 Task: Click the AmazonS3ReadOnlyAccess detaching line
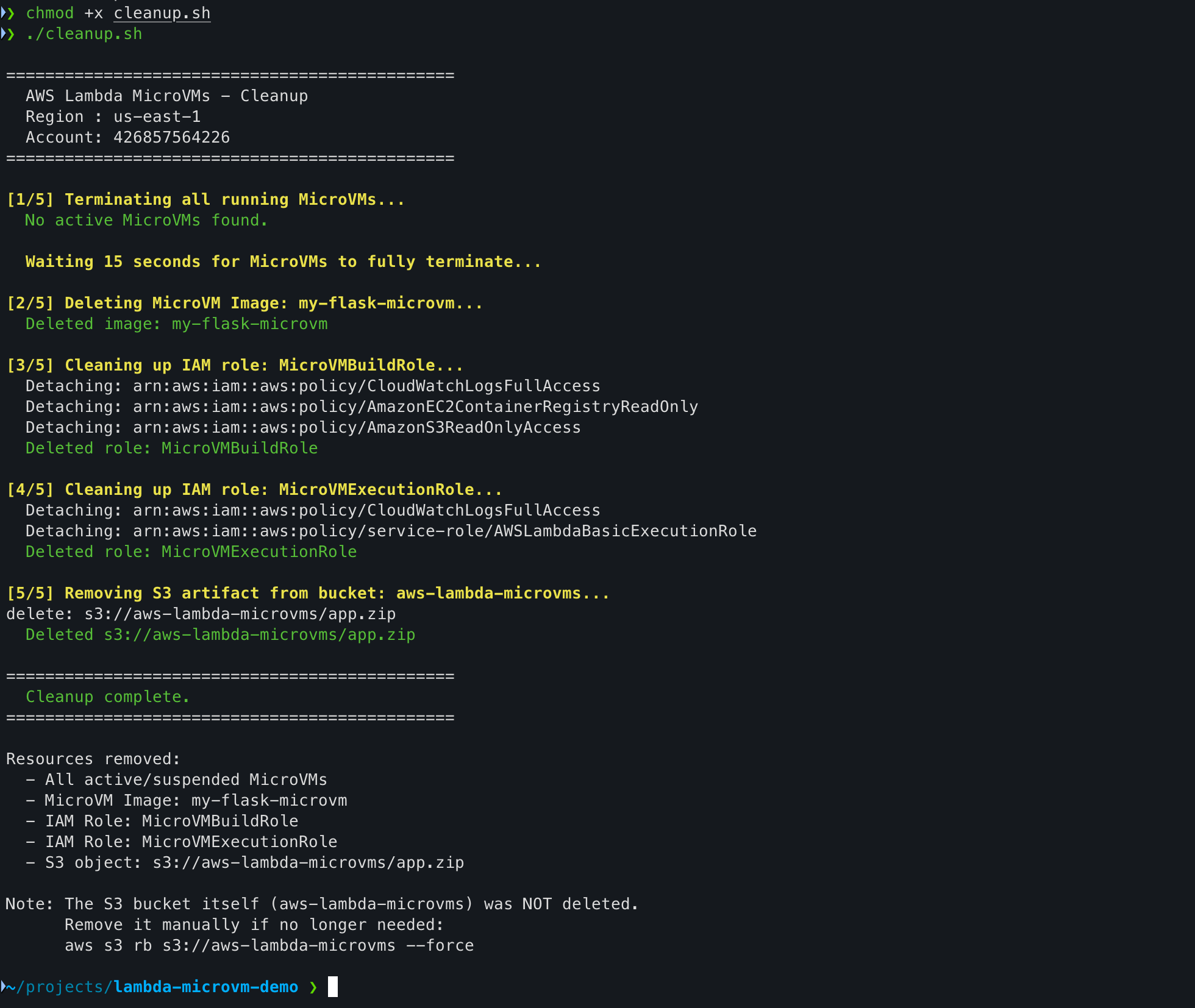click(303, 427)
